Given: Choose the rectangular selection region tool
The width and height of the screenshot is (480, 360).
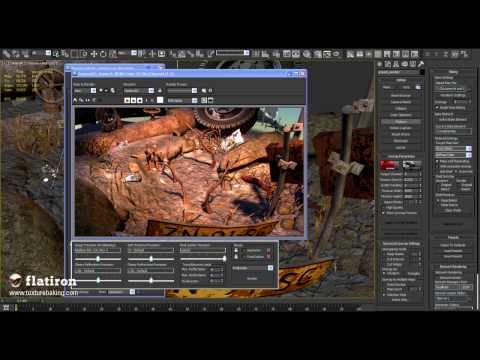Looking at the screenshot, I should 74,54.
